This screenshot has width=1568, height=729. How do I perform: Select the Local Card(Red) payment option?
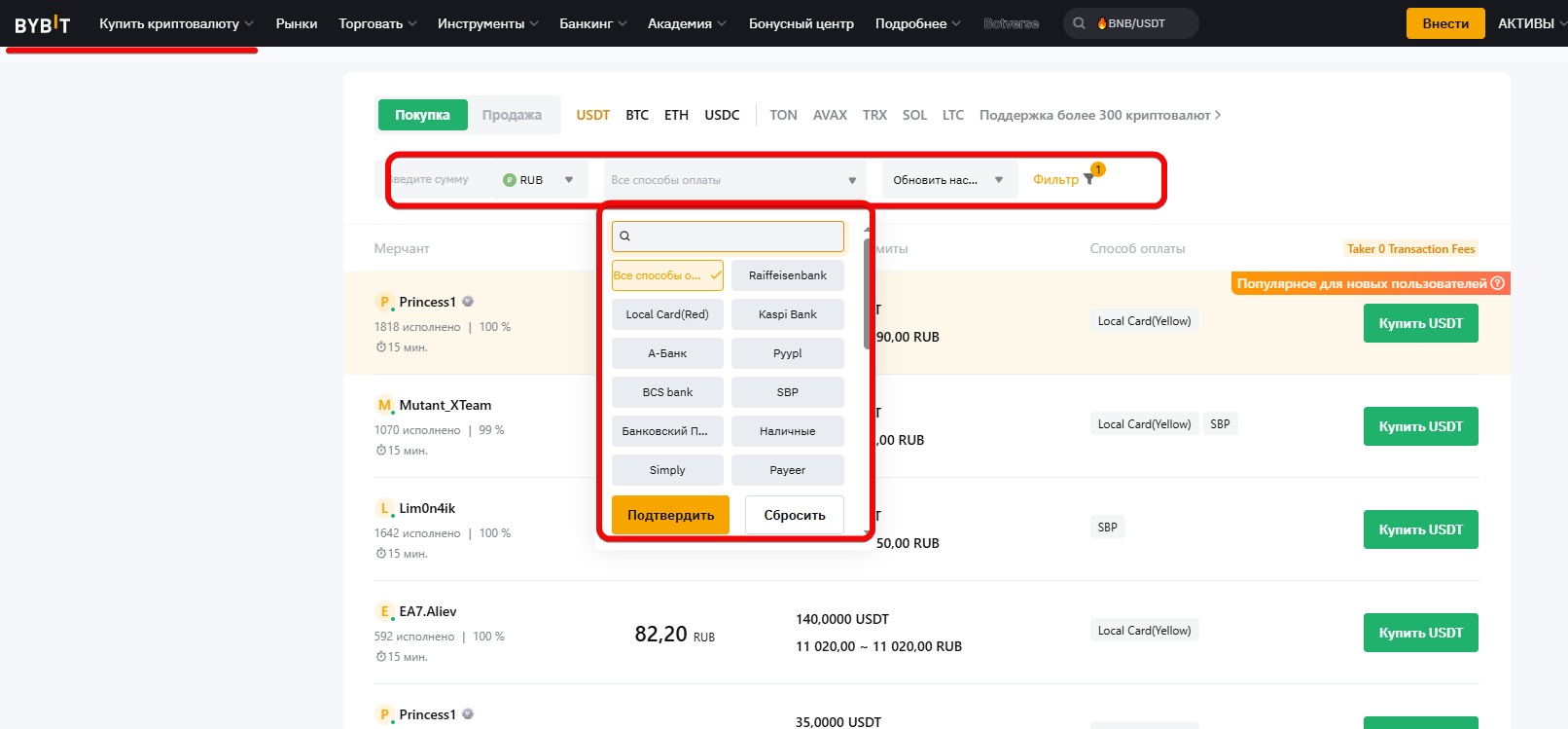(x=667, y=314)
